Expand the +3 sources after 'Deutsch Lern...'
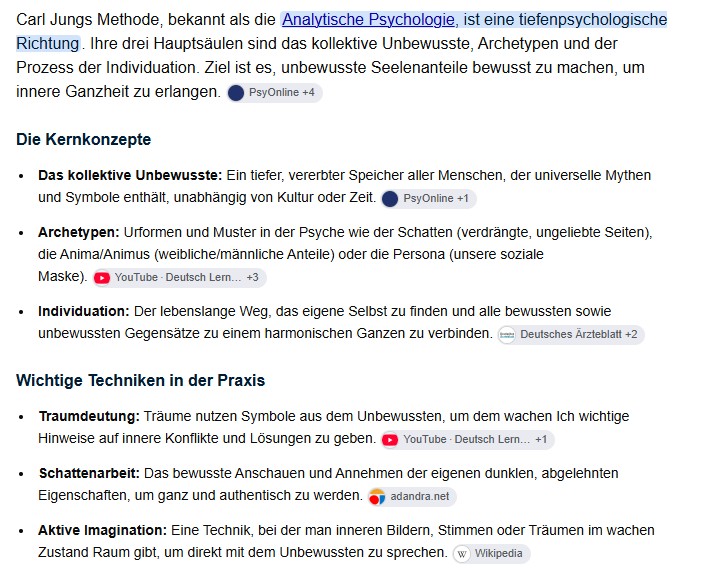711x573 pixels. pos(253,277)
